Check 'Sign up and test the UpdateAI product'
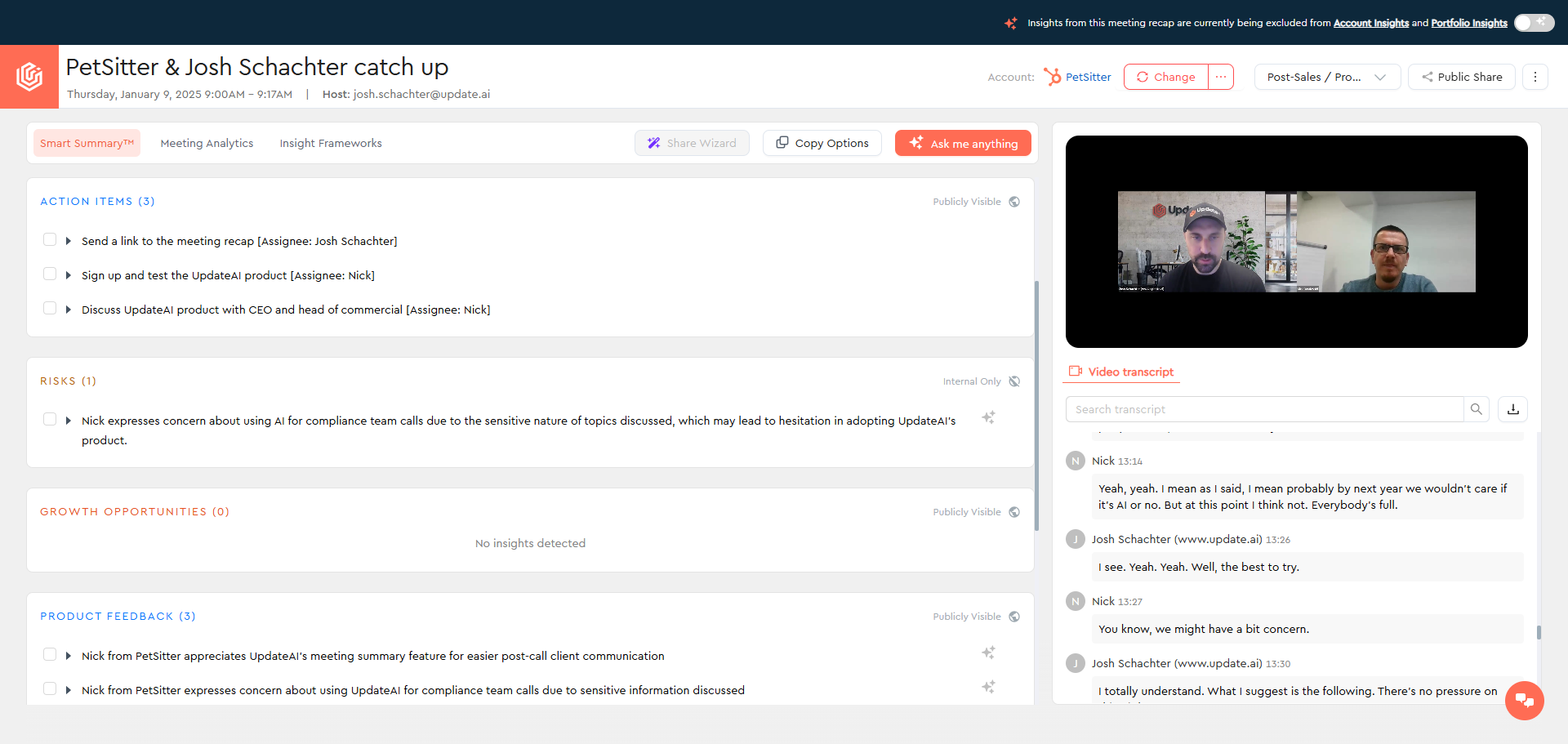 coord(50,274)
